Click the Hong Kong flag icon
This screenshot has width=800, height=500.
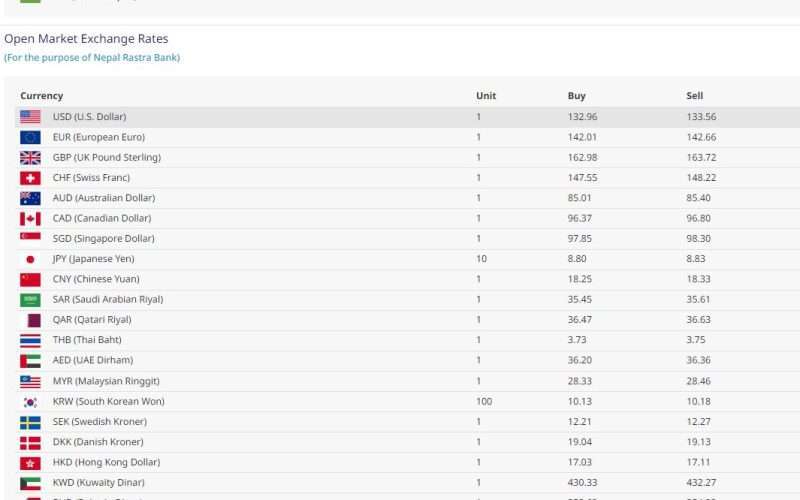[30, 462]
